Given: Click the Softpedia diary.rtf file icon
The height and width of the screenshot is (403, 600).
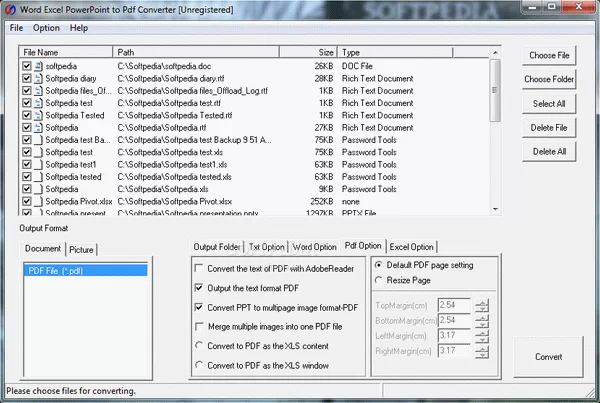Looking at the screenshot, I should click(x=38, y=78).
